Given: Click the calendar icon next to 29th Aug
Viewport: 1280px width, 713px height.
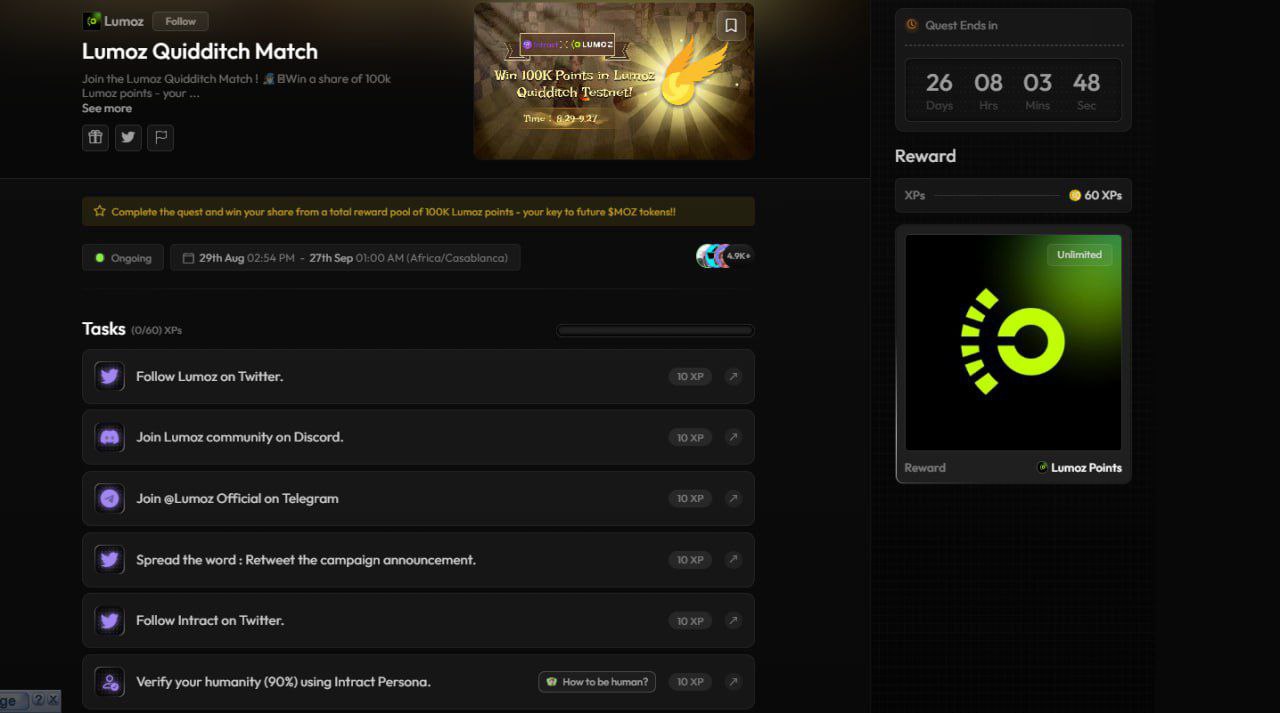Looking at the screenshot, I should pos(188,258).
